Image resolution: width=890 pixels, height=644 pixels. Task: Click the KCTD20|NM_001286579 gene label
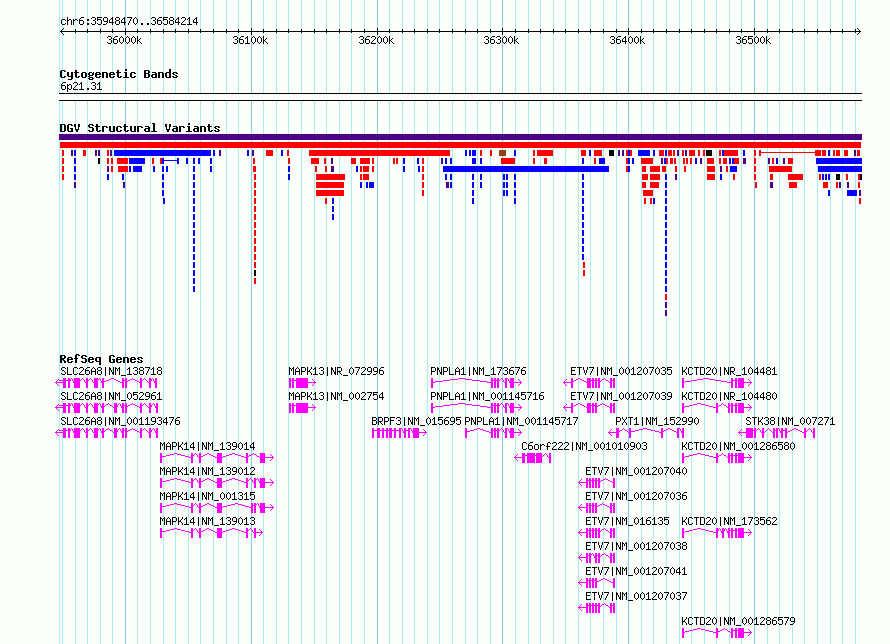[738, 621]
